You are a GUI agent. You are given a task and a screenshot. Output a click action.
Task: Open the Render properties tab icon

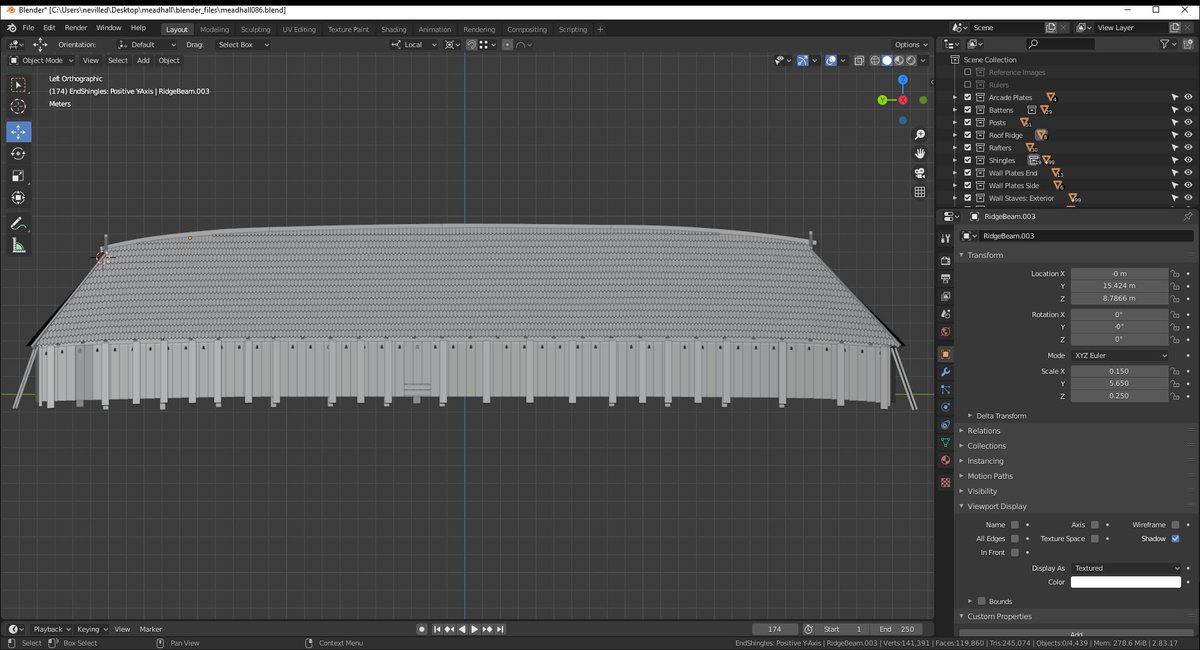(x=945, y=260)
